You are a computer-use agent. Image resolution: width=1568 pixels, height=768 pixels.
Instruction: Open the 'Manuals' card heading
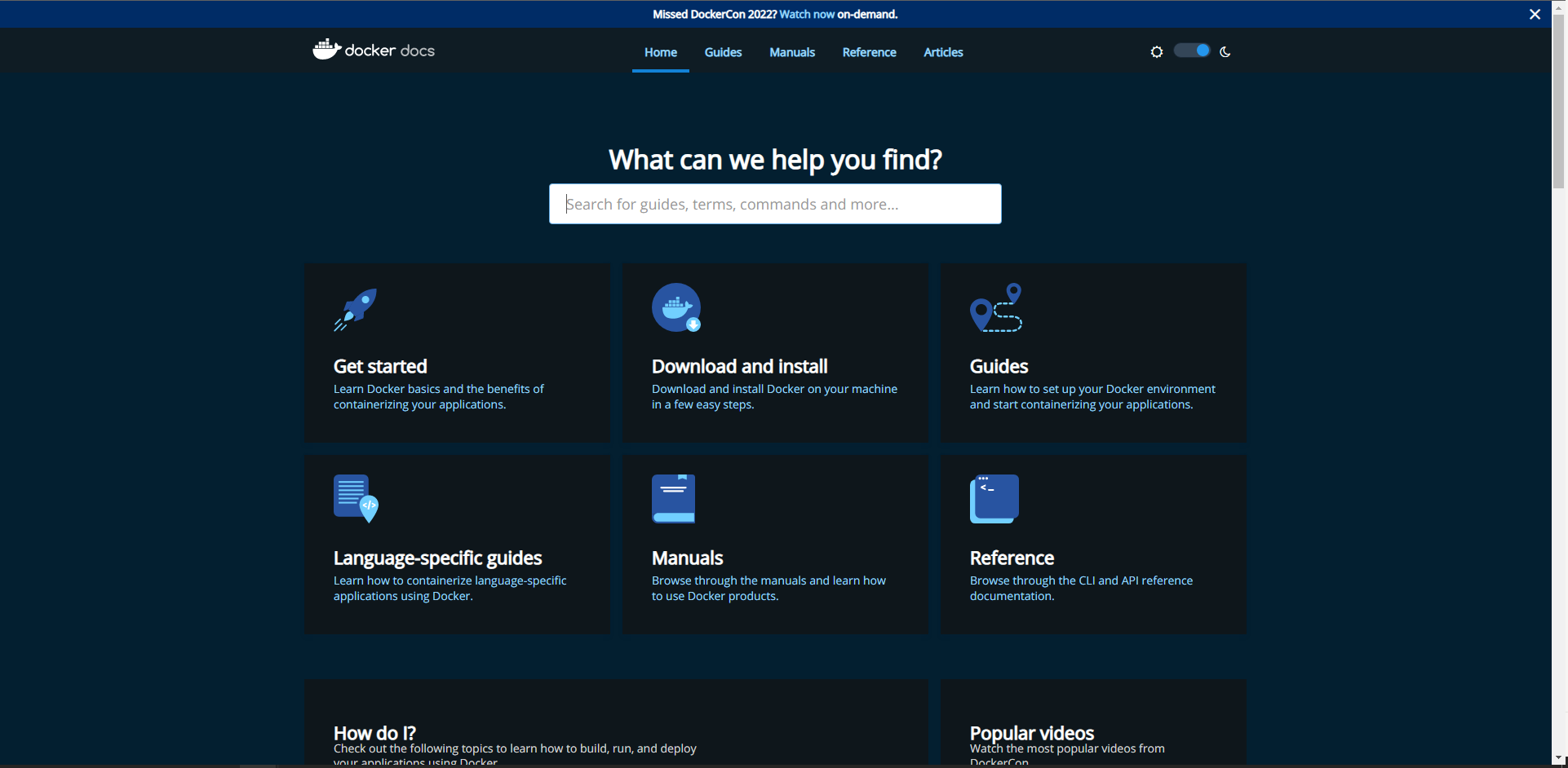pos(687,558)
